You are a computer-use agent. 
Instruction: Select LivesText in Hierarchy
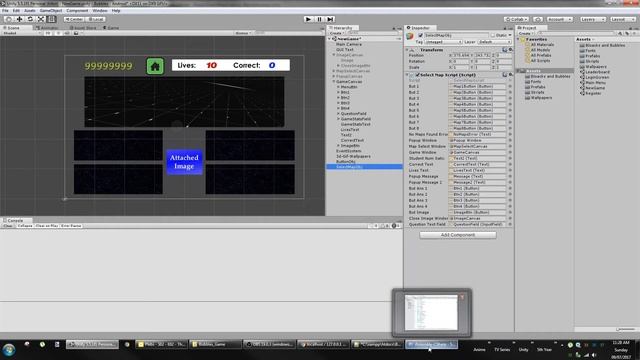tap(350, 129)
